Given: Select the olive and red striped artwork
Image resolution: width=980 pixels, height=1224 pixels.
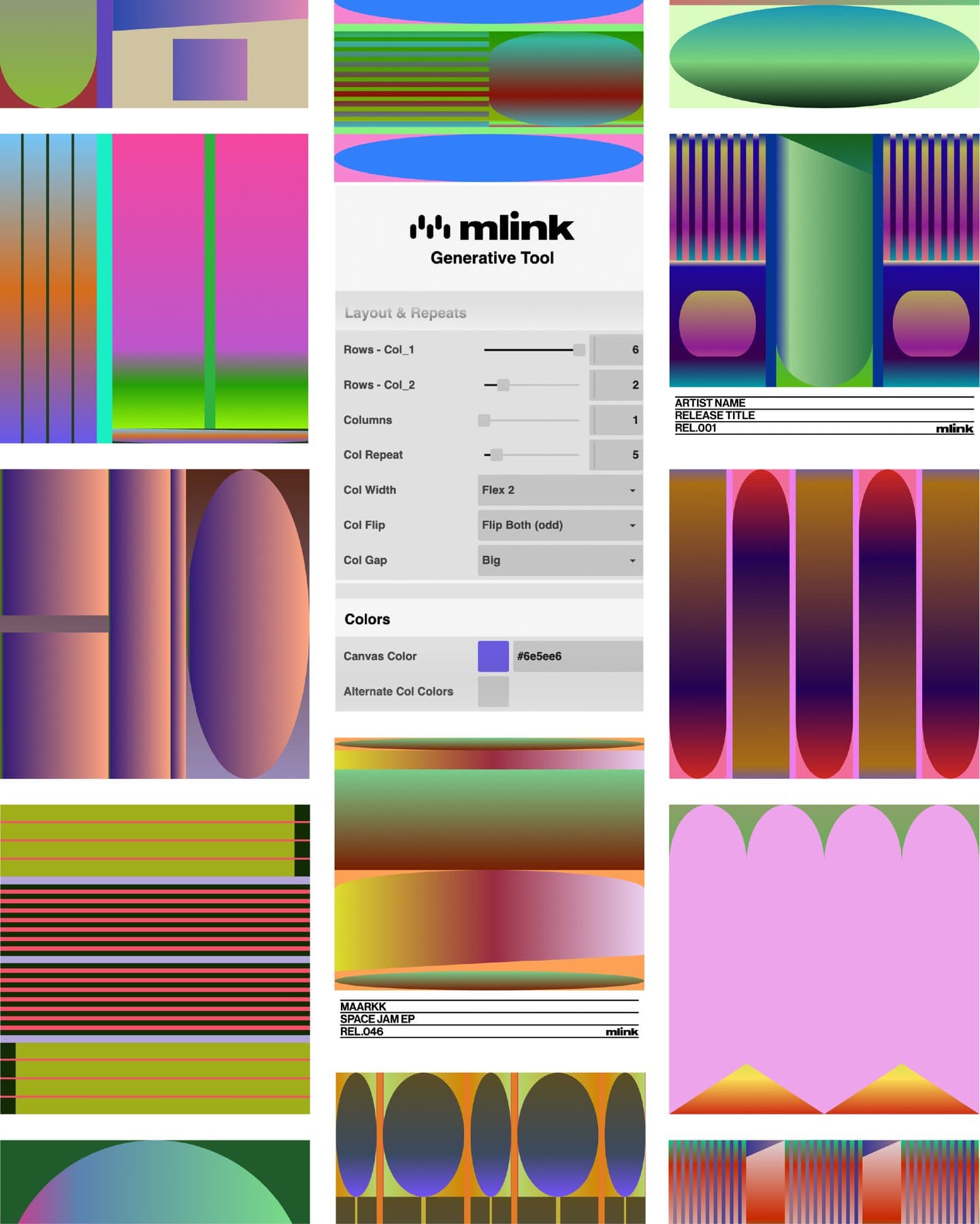Looking at the screenshot, I should point(154,959).
